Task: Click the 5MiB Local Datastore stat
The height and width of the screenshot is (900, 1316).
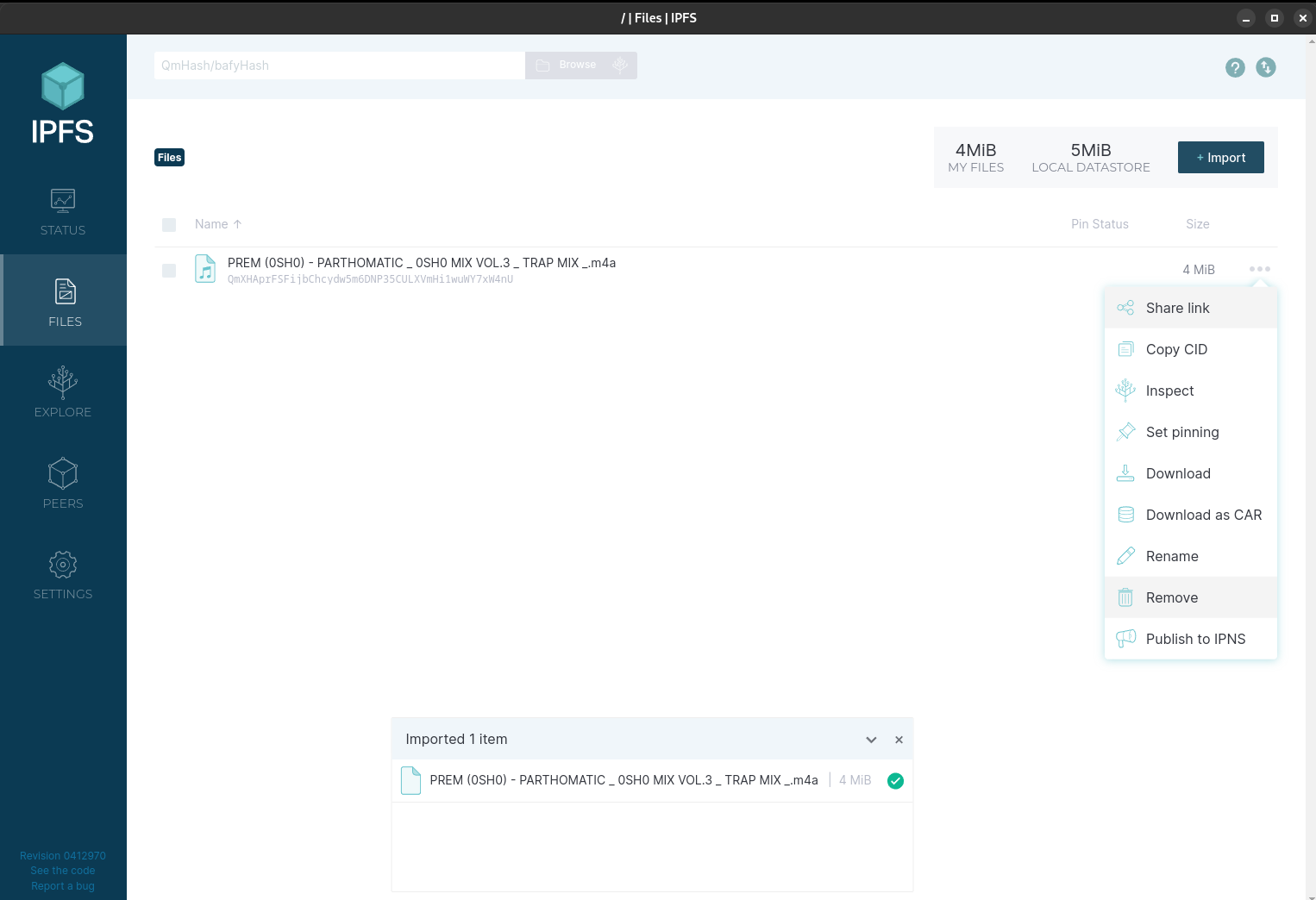Action: (x=1090, y=158)
